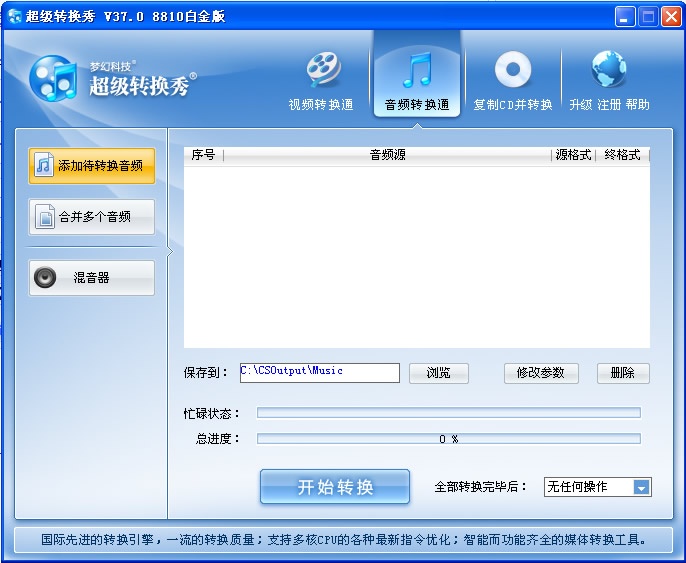Screen dimensions: 686x563
Task: Click the 修改参数 button
Action: click(x=541, y=373)
